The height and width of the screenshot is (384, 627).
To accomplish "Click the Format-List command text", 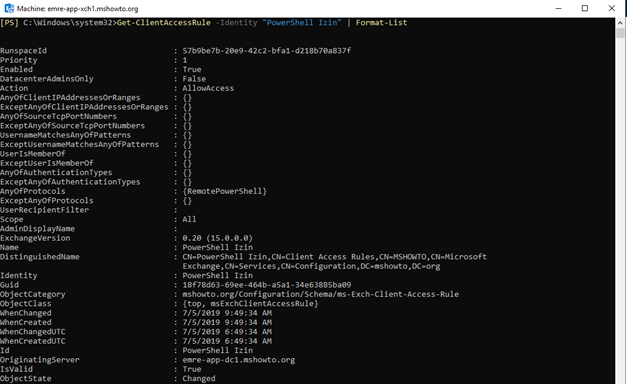I will coord(381,23).
